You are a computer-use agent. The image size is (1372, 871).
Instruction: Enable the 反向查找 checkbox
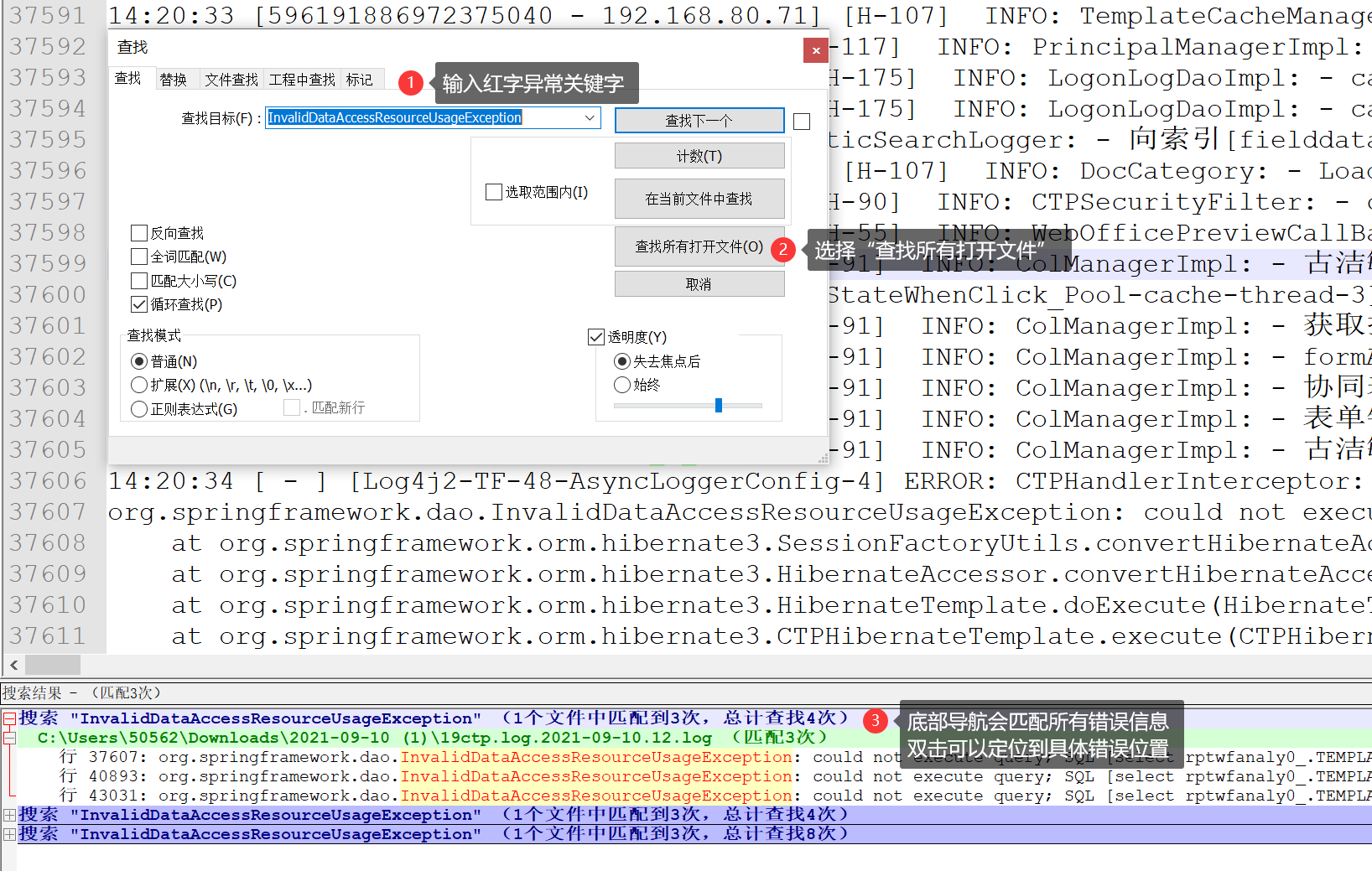point(139,233)
